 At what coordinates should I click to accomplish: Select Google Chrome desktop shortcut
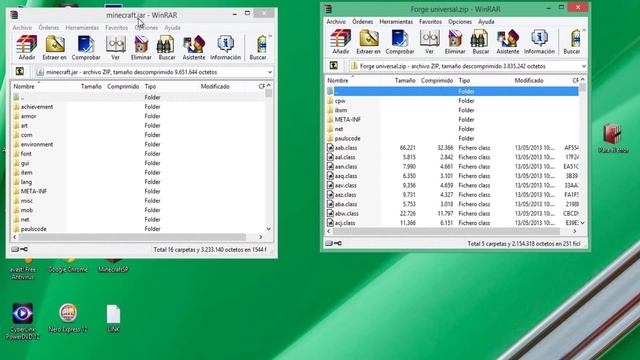coord(68,266)
